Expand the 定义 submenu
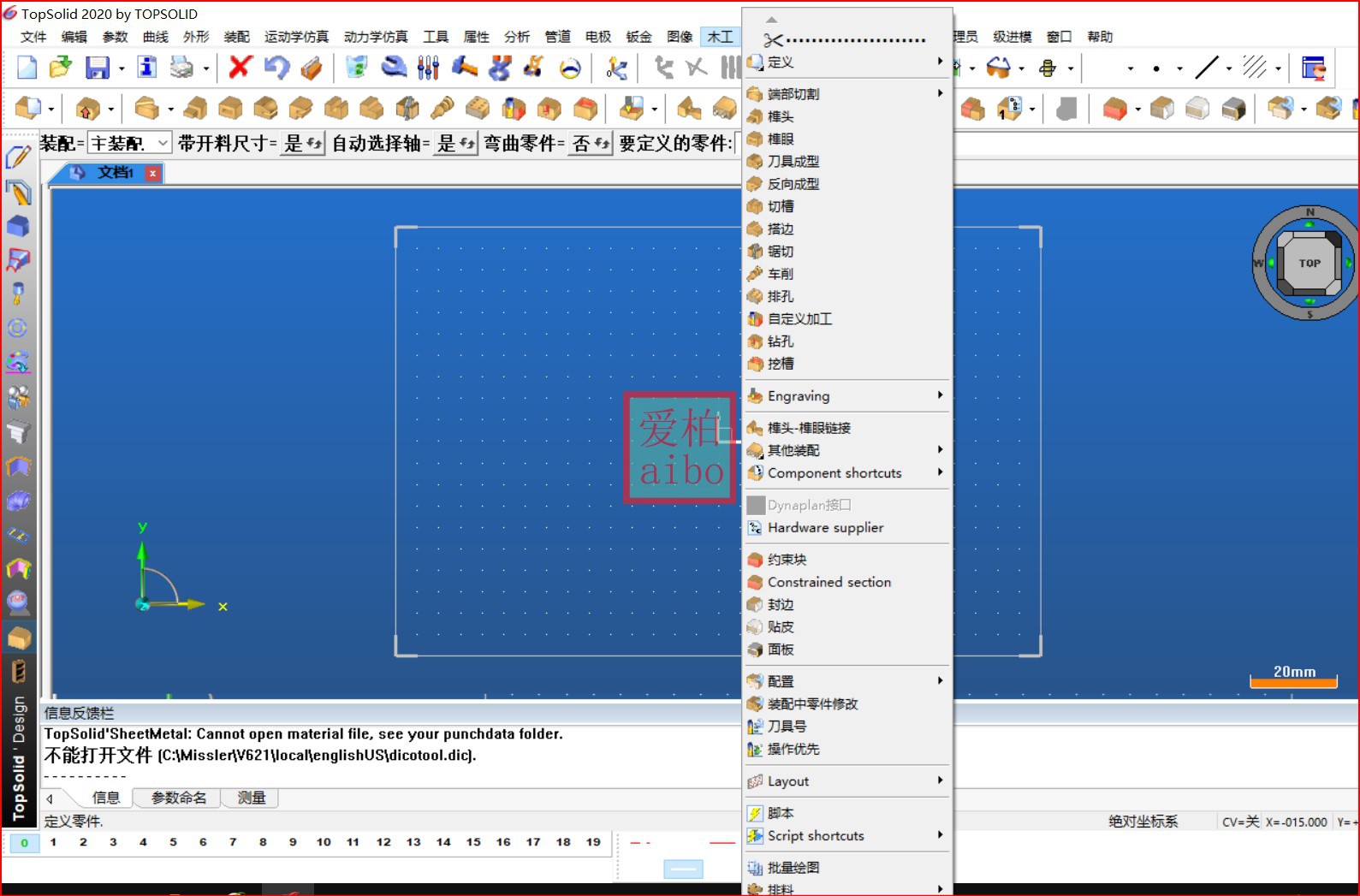Viewport: 1360px width, 896px height. (847, 62)
